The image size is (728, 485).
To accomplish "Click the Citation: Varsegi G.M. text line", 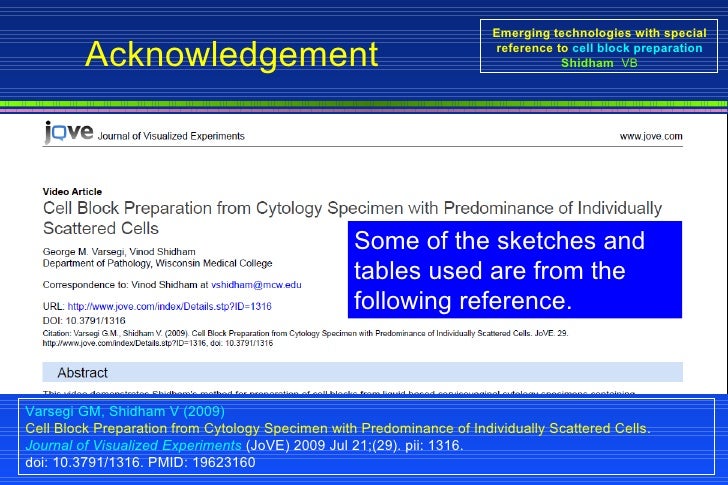I will [x=306, y=338].
